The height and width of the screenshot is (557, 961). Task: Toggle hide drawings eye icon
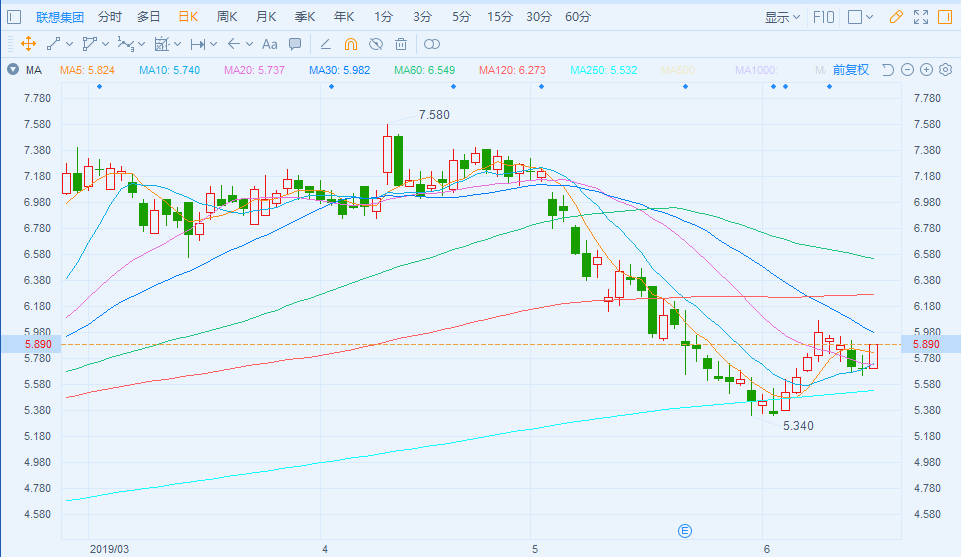point(376,44)
